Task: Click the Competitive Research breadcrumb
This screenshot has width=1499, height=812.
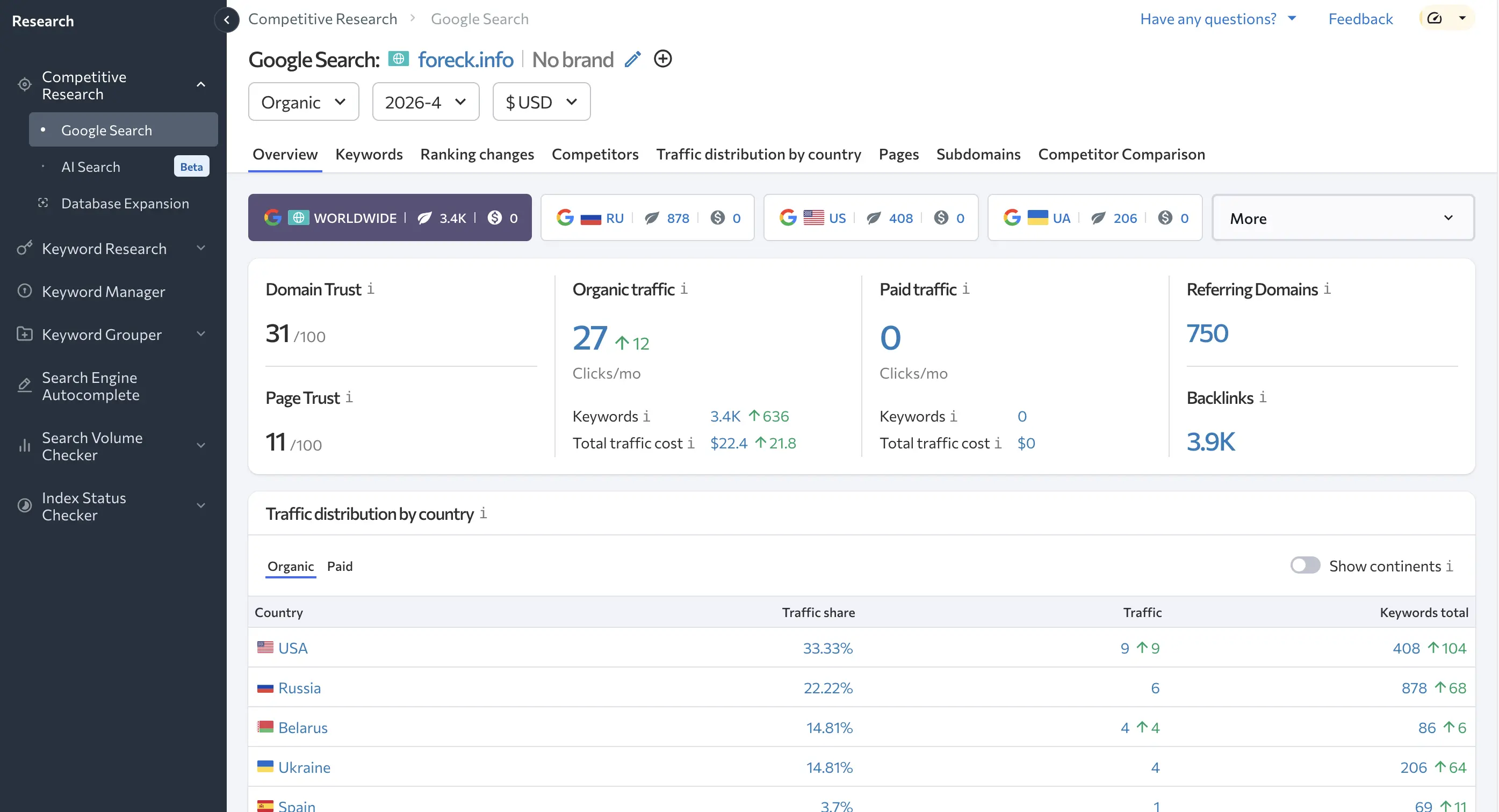Action: [x=323, y=19]
